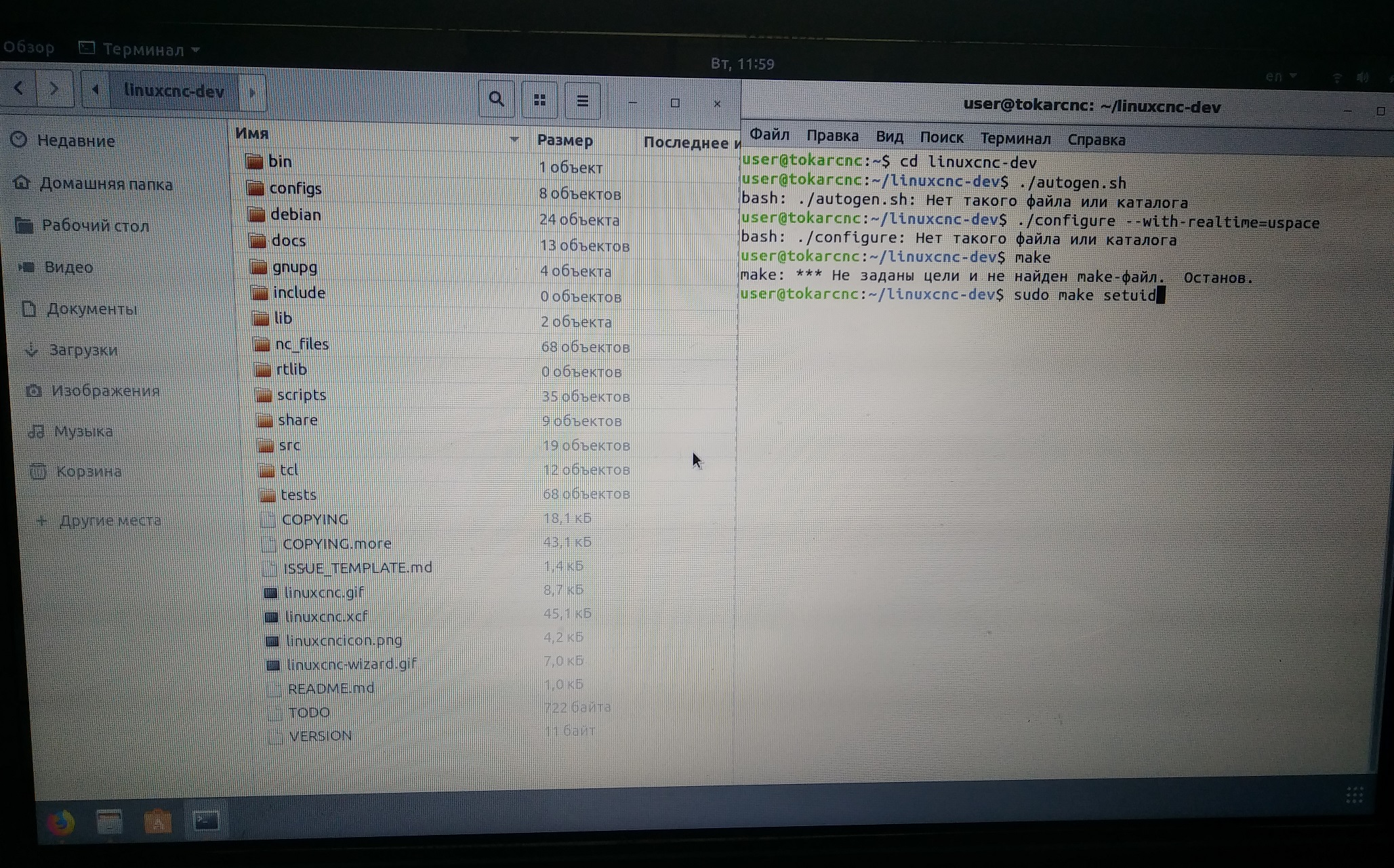Viewport: 1394px width, 868px height.
Task: Click Обзор activities button
Action: click(x=28, y=47)
